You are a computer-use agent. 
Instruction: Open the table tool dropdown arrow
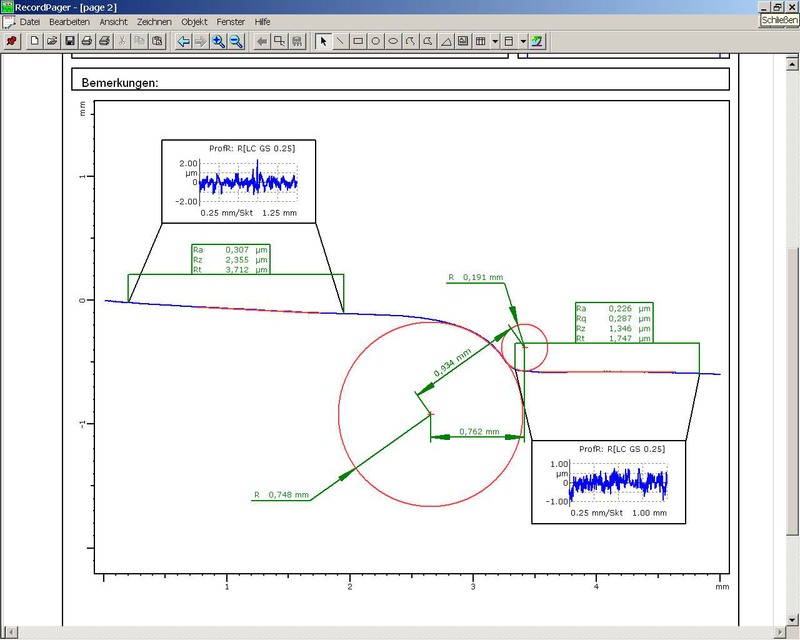click(x=495, y=41)
